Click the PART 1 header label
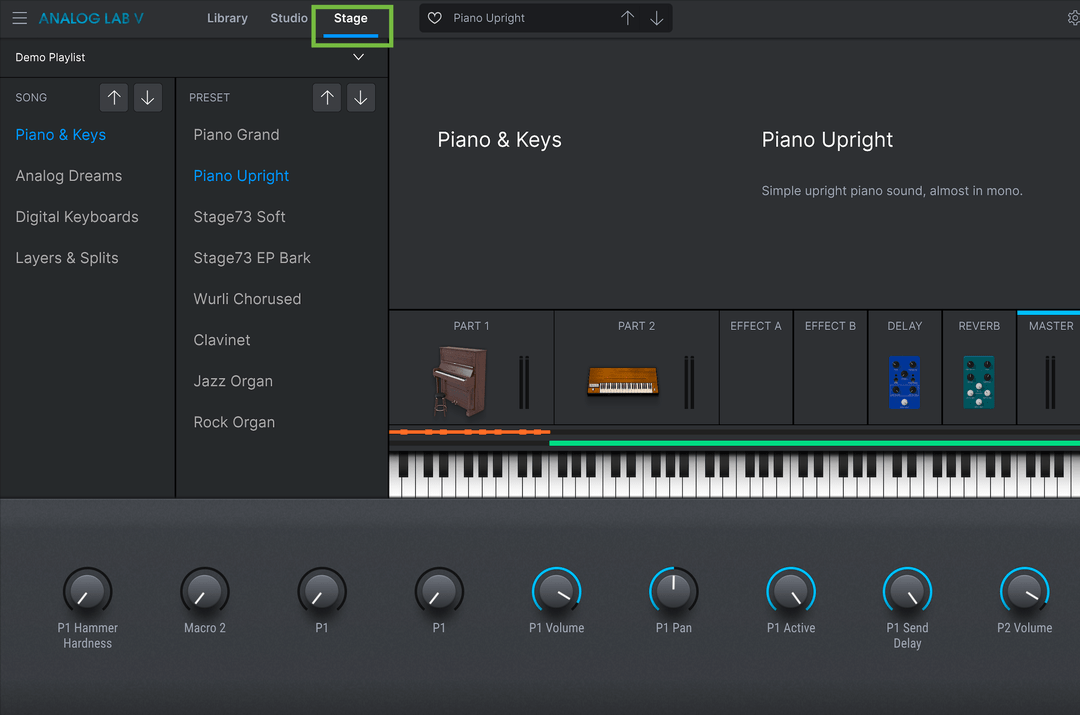The width and height of the screenshot is (1080, 715). tap(471, 326)
